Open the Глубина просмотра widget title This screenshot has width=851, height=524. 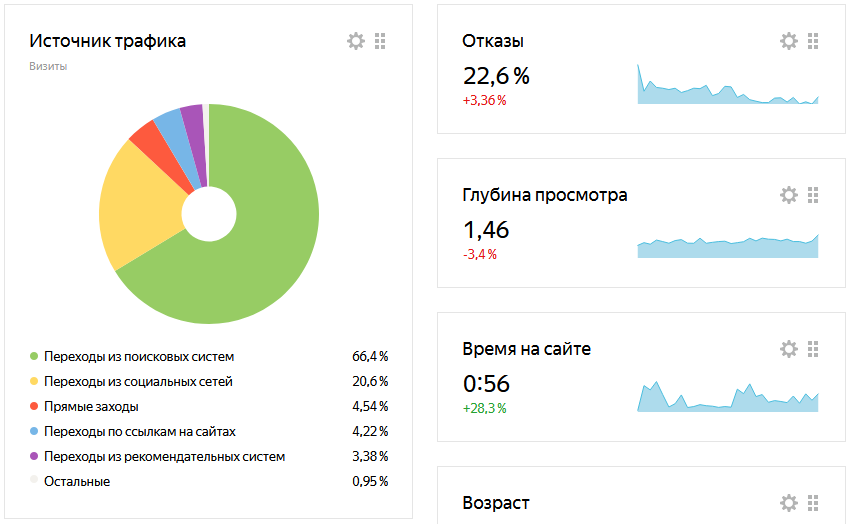pos(545,195)
